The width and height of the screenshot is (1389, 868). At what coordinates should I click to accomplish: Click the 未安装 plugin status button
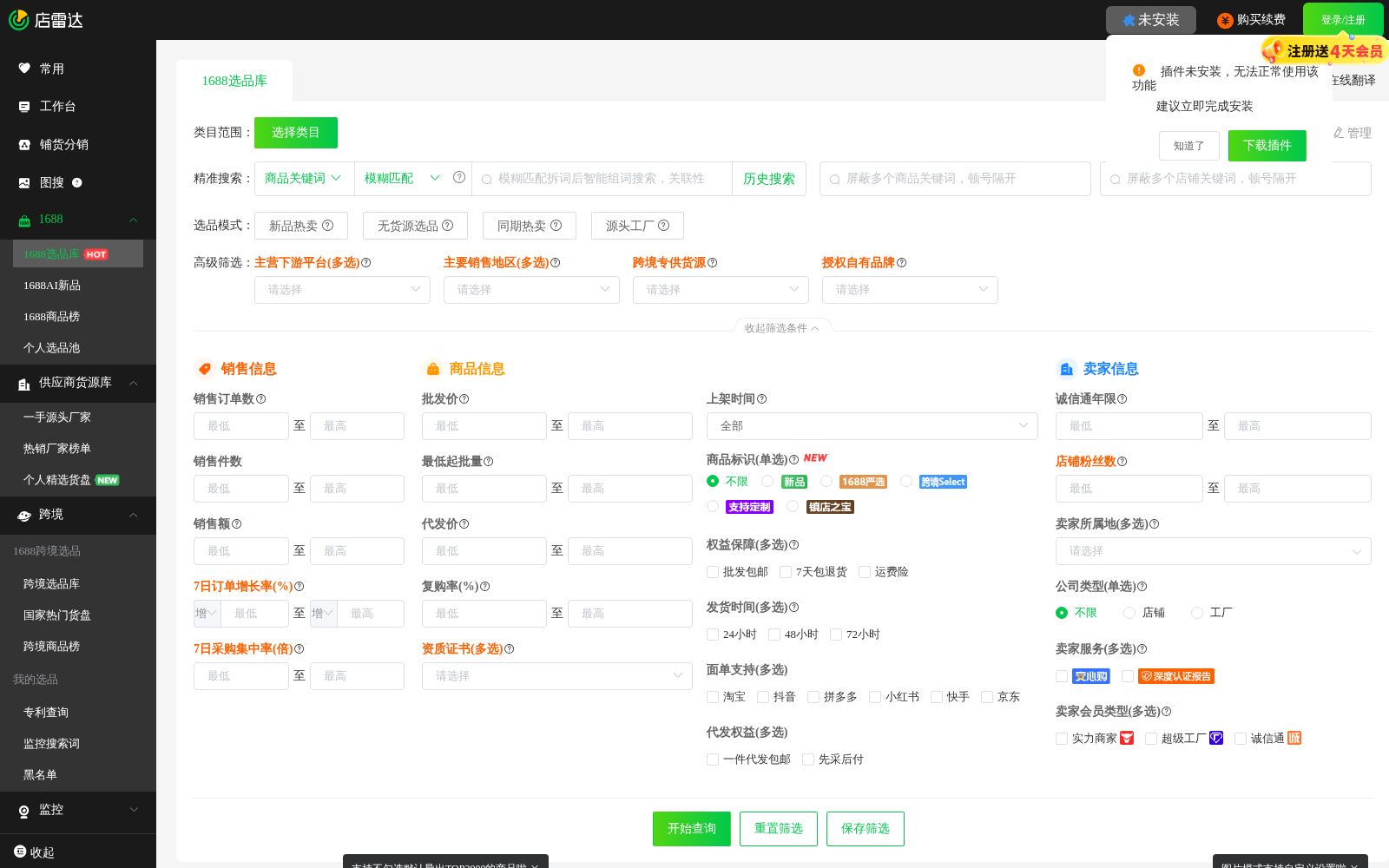pos(1151,20)
